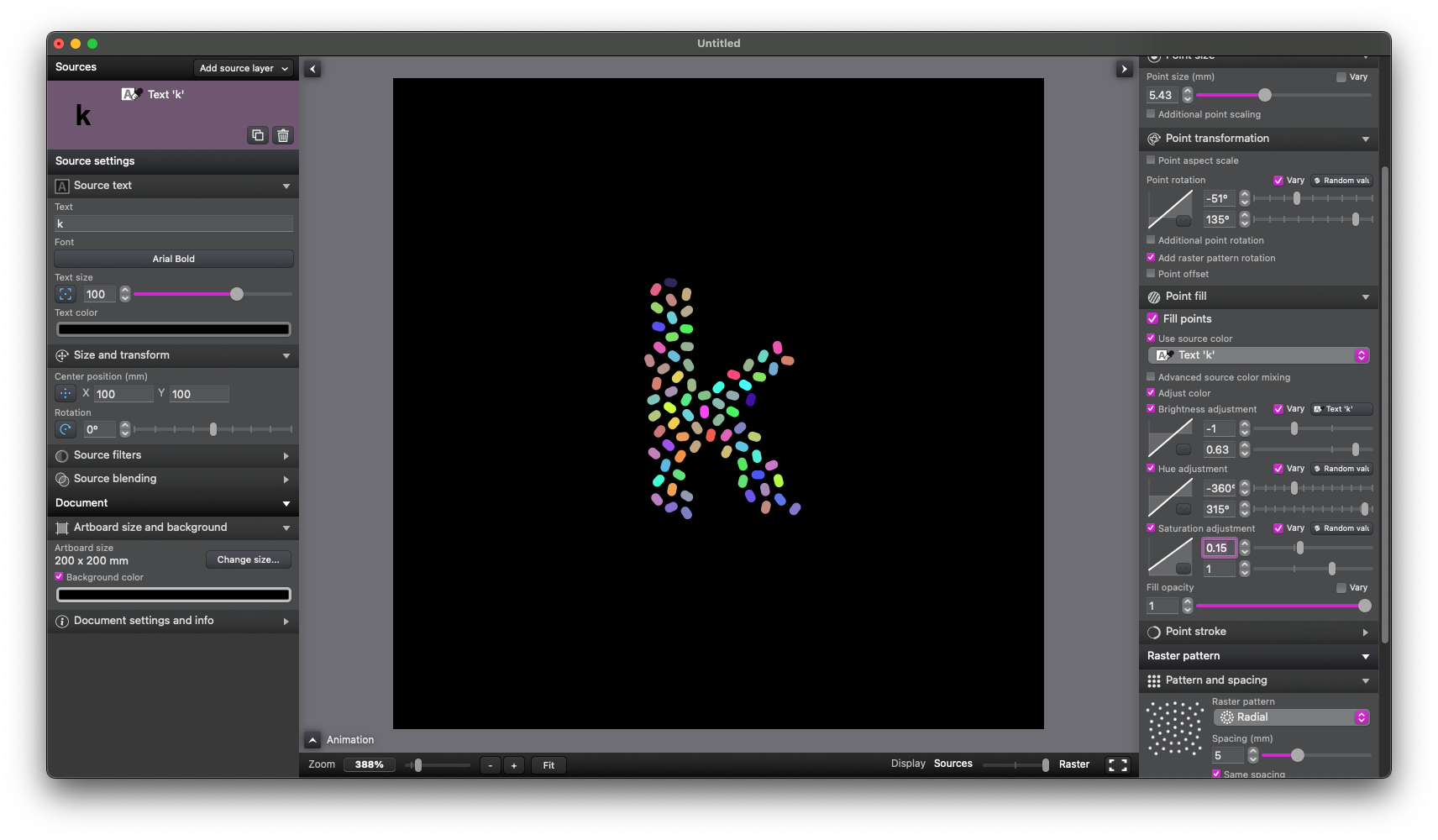Toggle fullscreen canvas view icon
The height and width of the screenshot is (840, 1438).
[1117, 764]
